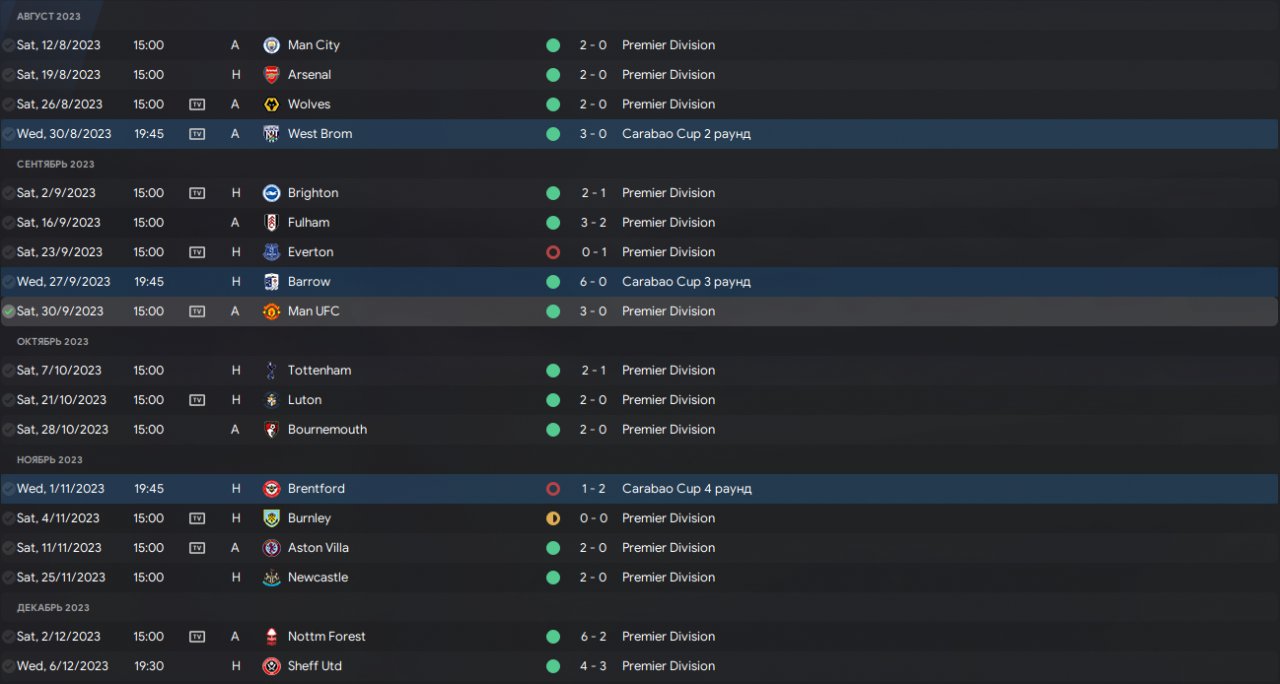Image resolution: width=1280 pixels, height=684 pixels.
Task: Click the yellow draw indicator for Burnley match
Action: [553, 518]
